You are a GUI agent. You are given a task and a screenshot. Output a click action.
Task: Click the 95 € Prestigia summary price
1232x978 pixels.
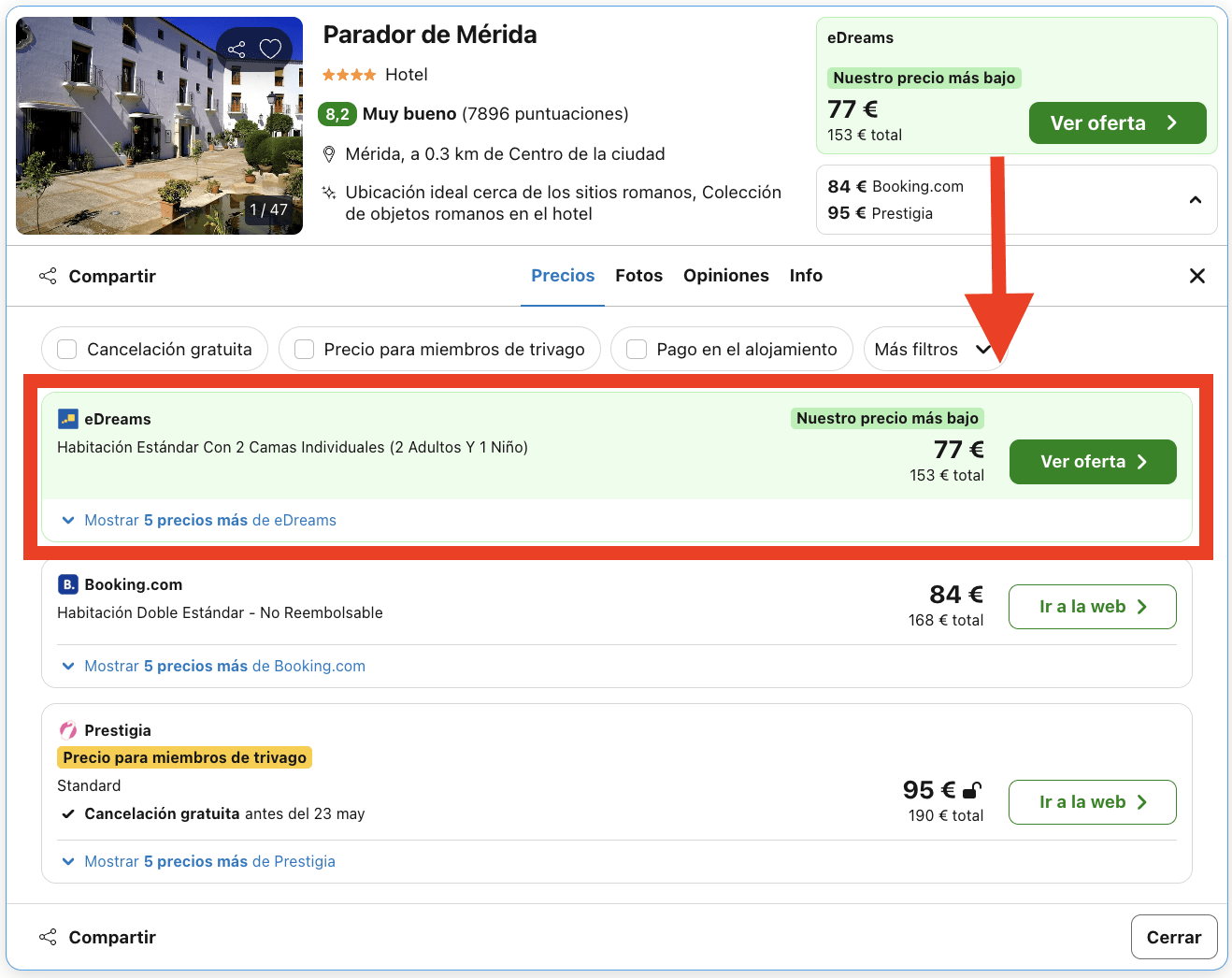click(x=881, y=213)
